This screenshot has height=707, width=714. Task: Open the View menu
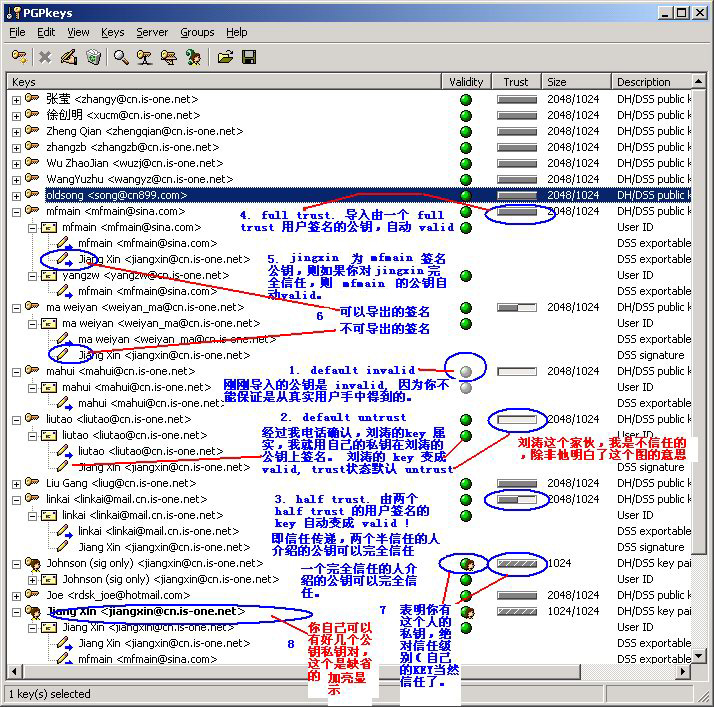point(78,32)
